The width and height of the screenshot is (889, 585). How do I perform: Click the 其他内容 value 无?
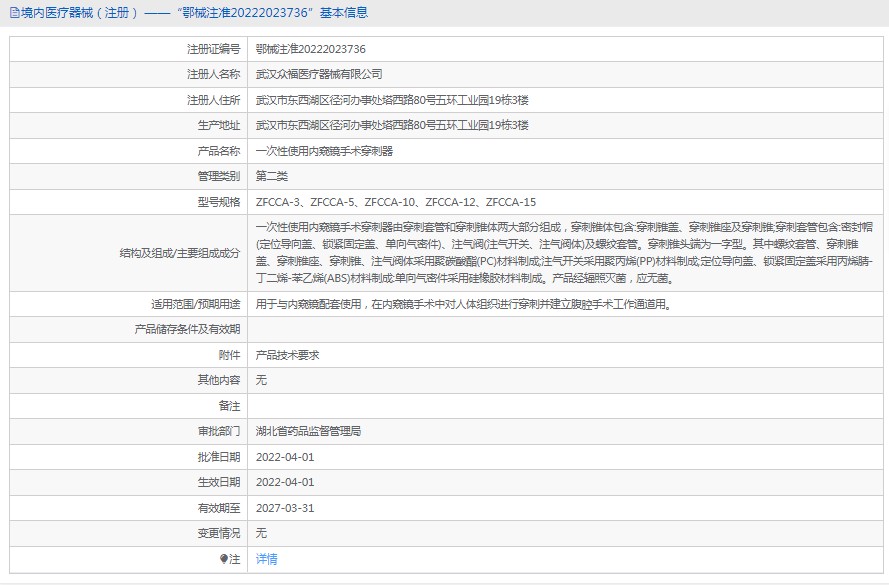click(261, 380)
